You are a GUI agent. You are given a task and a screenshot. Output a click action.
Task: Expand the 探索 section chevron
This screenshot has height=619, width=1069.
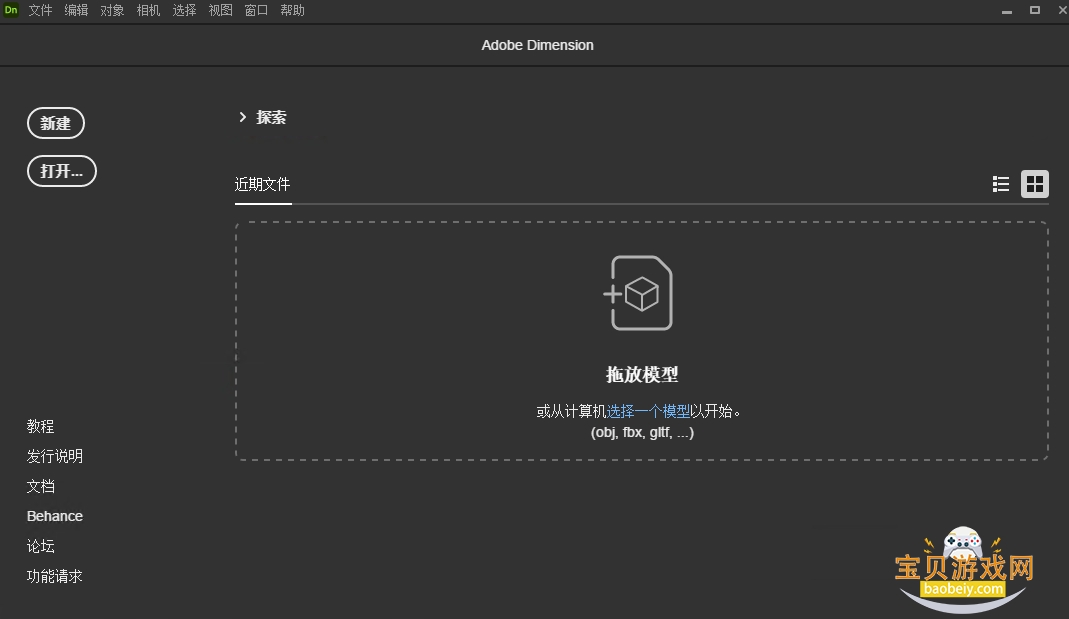coord(243,117)
